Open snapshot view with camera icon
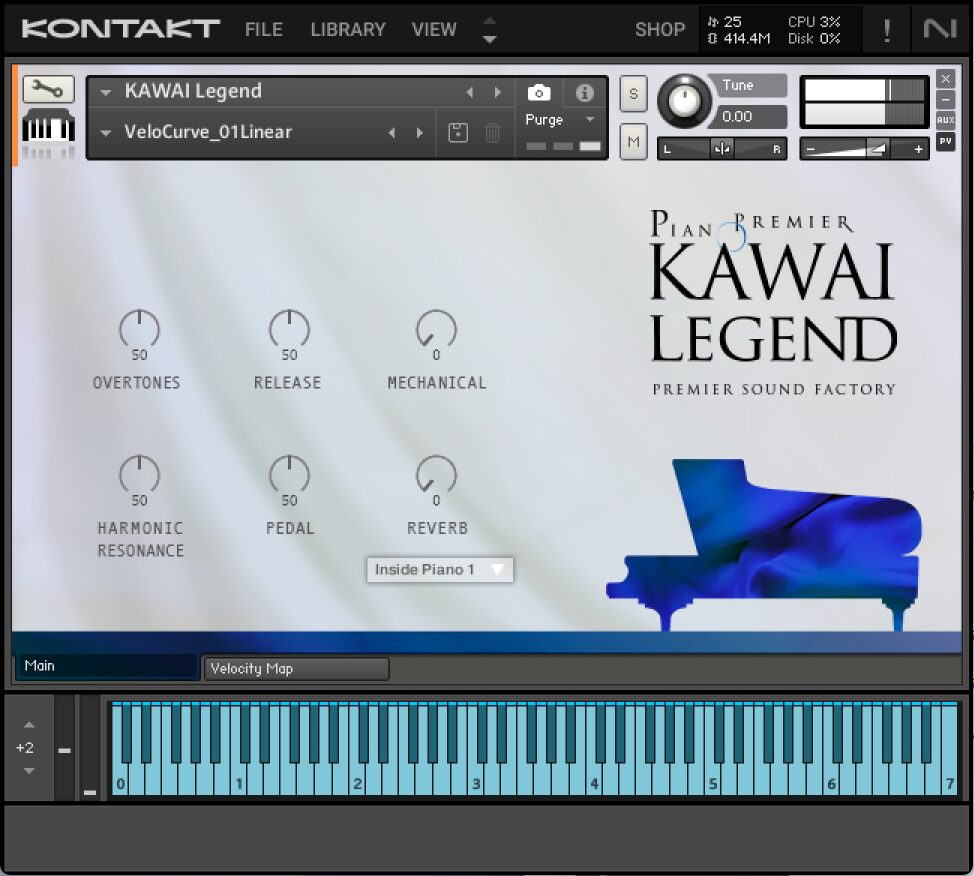Image resolution: width=974 pixels, height=876 pixels. click(539, 93)
